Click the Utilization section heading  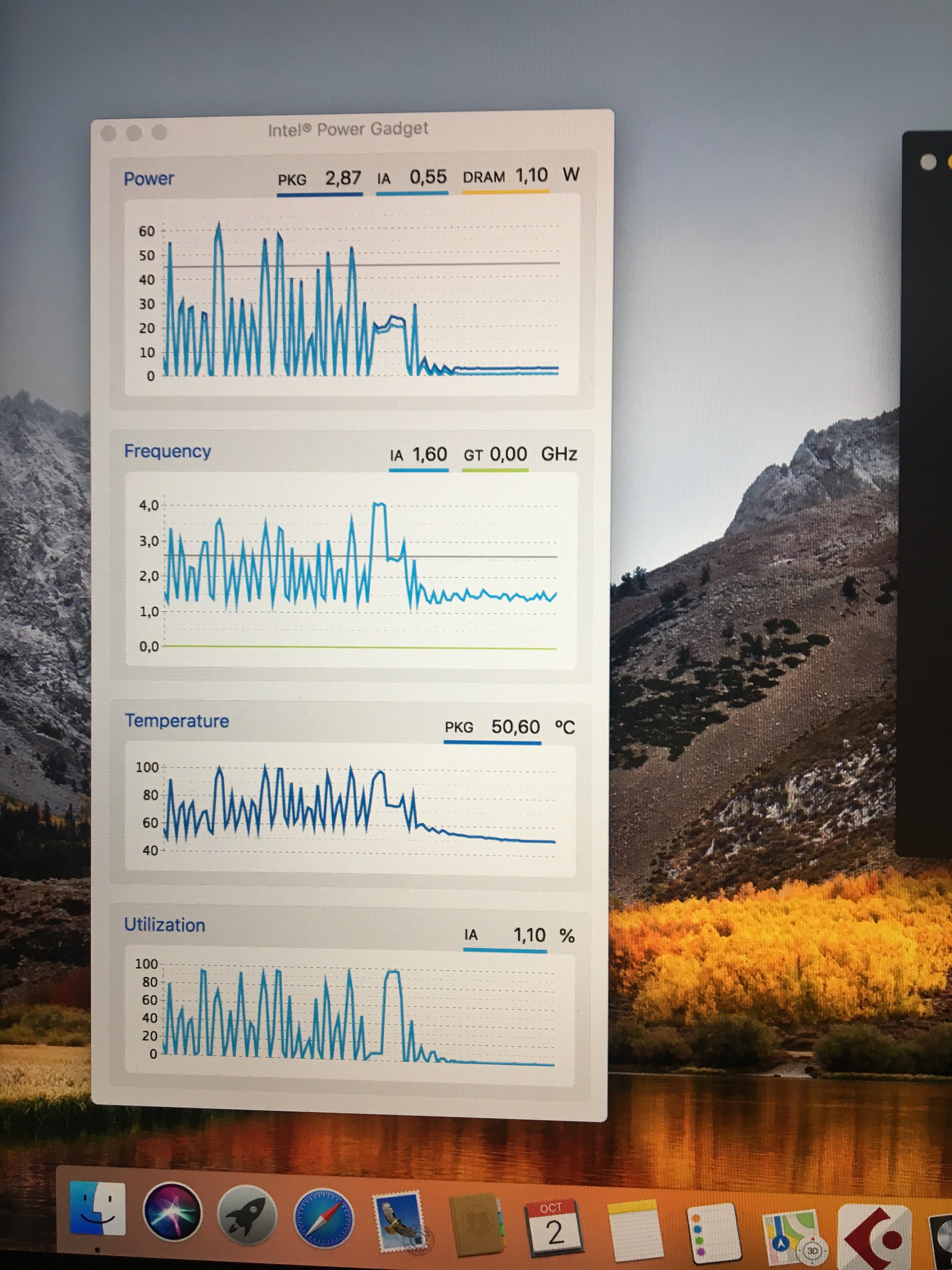coord(165,925)
